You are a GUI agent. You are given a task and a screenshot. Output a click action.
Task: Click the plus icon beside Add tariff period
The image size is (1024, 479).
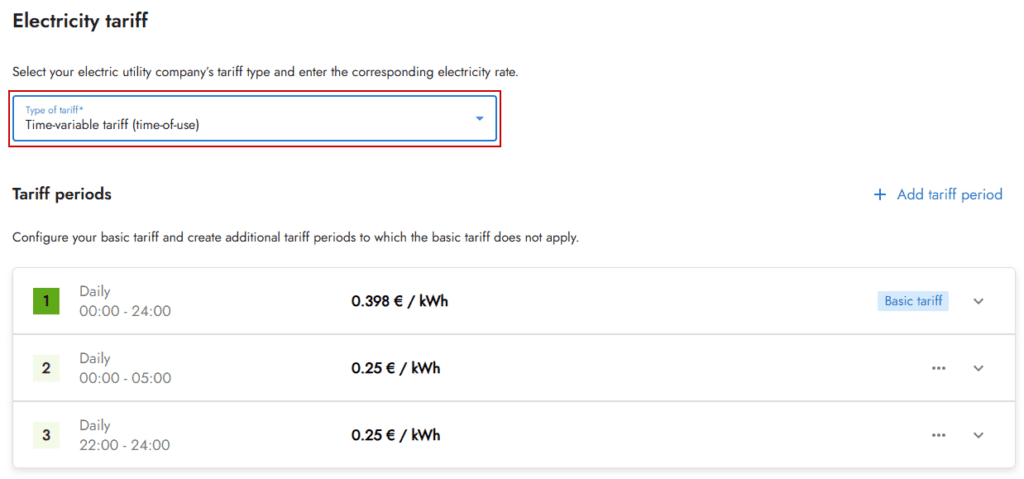pyautogui.click(x=880, y=195)
